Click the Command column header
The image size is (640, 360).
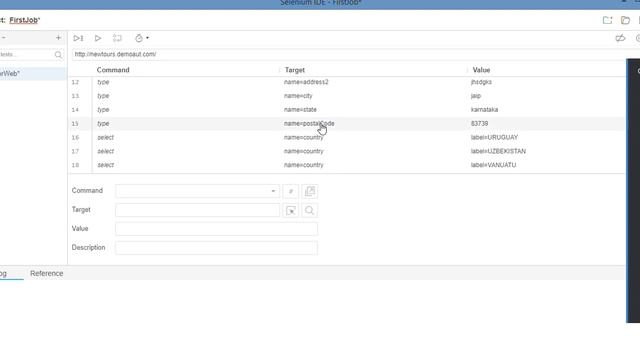click(x=113, y=70)
